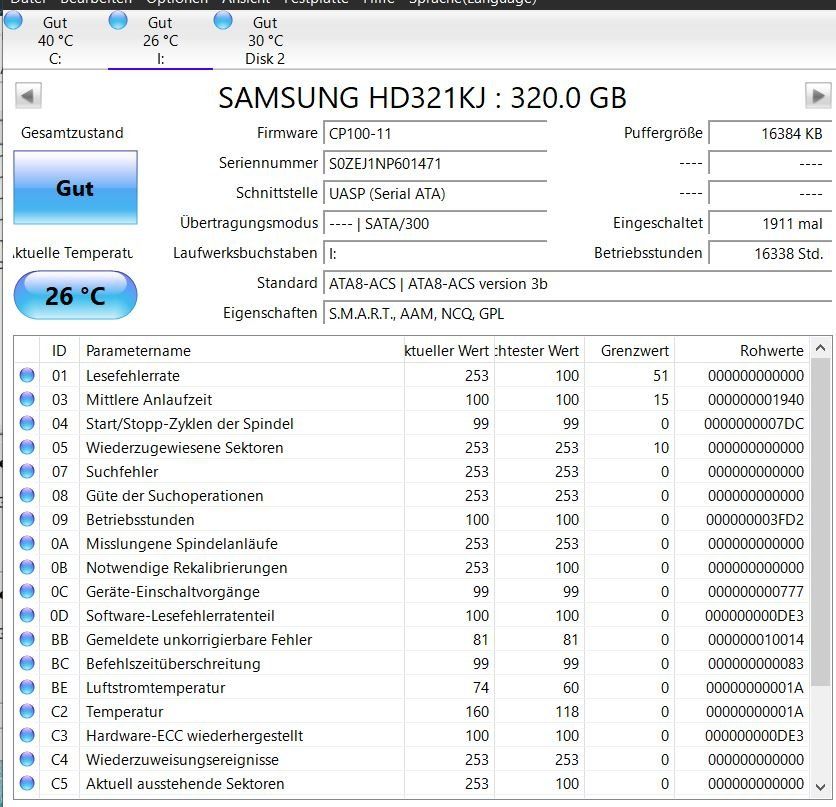Go to previous disk with left arrow
Screen dimensions: 836x807
[x=28, y=96]
